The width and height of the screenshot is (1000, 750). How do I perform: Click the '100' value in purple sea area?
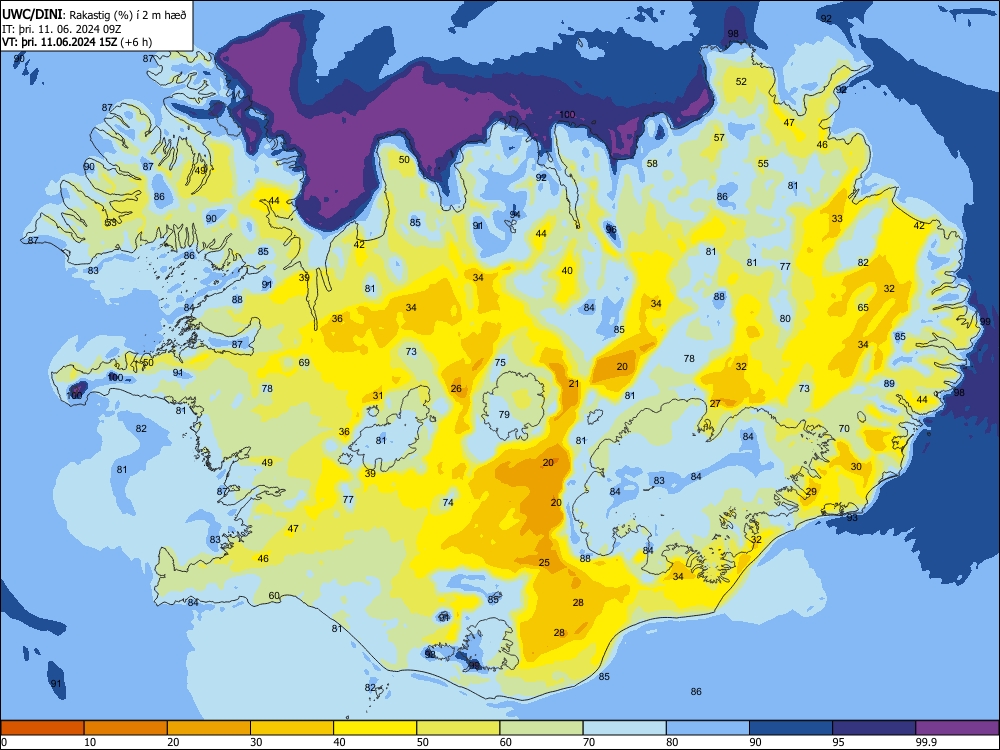click(x=567, y=115)
